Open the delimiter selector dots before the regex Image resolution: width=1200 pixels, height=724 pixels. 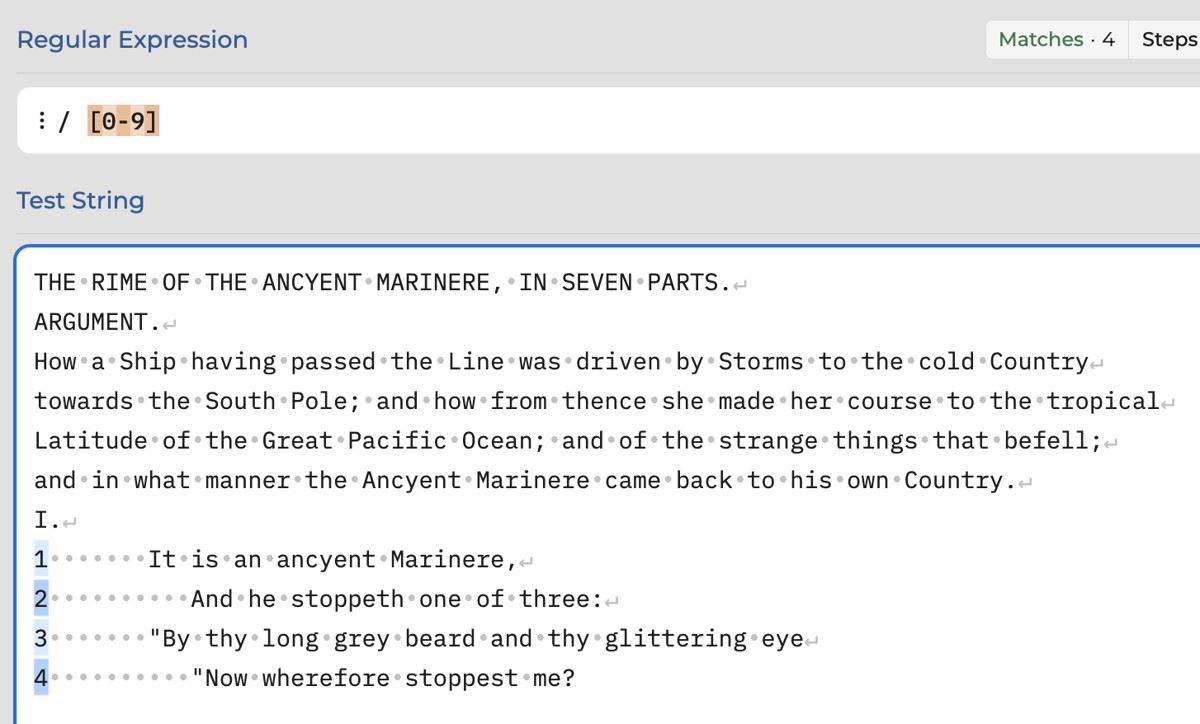[x=42, y=122]
